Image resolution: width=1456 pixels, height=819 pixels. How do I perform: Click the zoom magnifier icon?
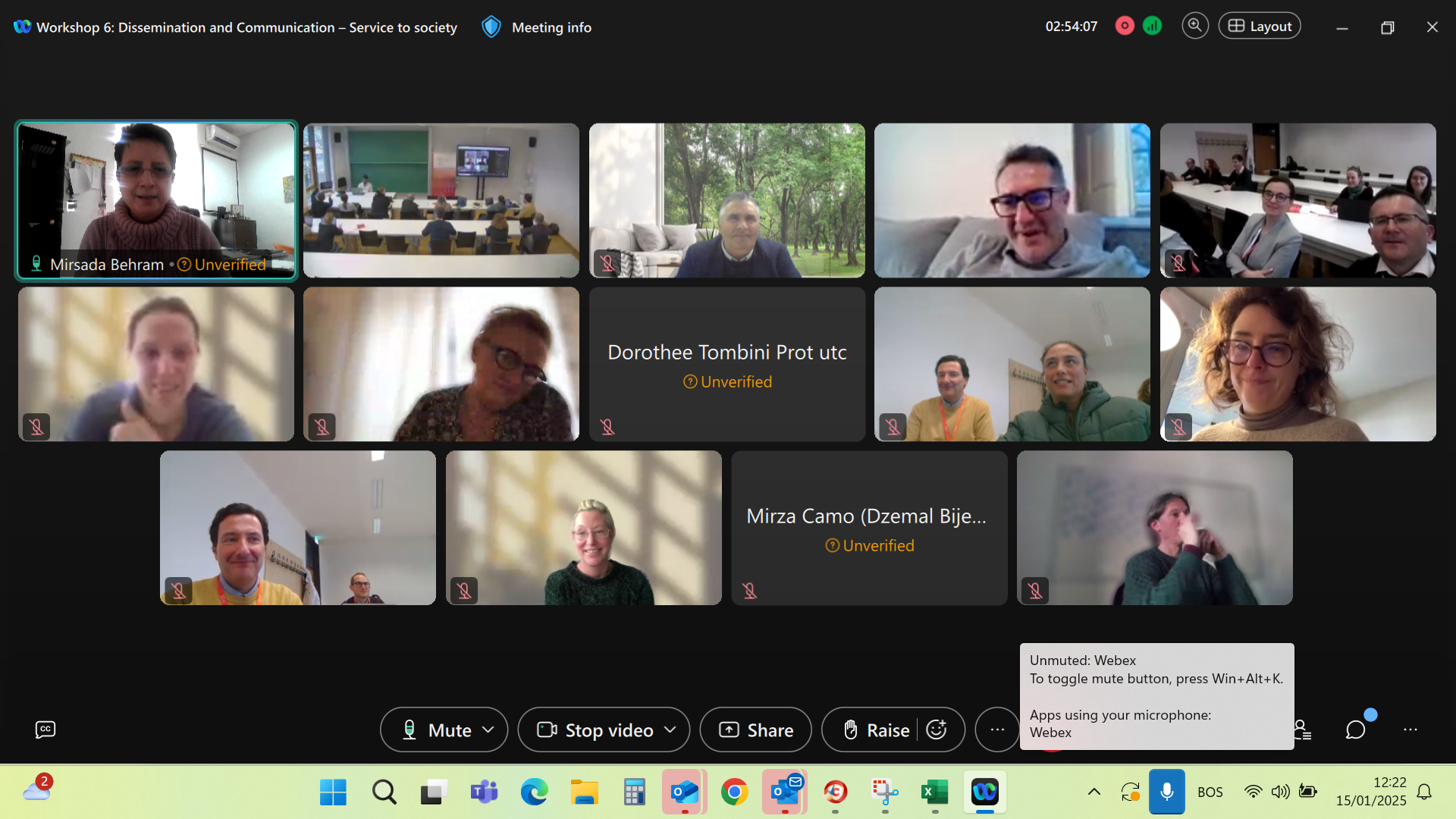coord(1194,27)
